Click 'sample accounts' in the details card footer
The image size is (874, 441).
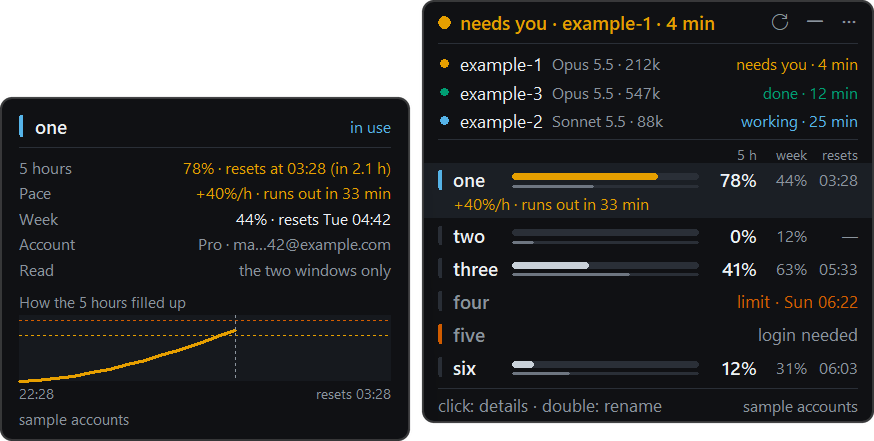pos(74,420)
